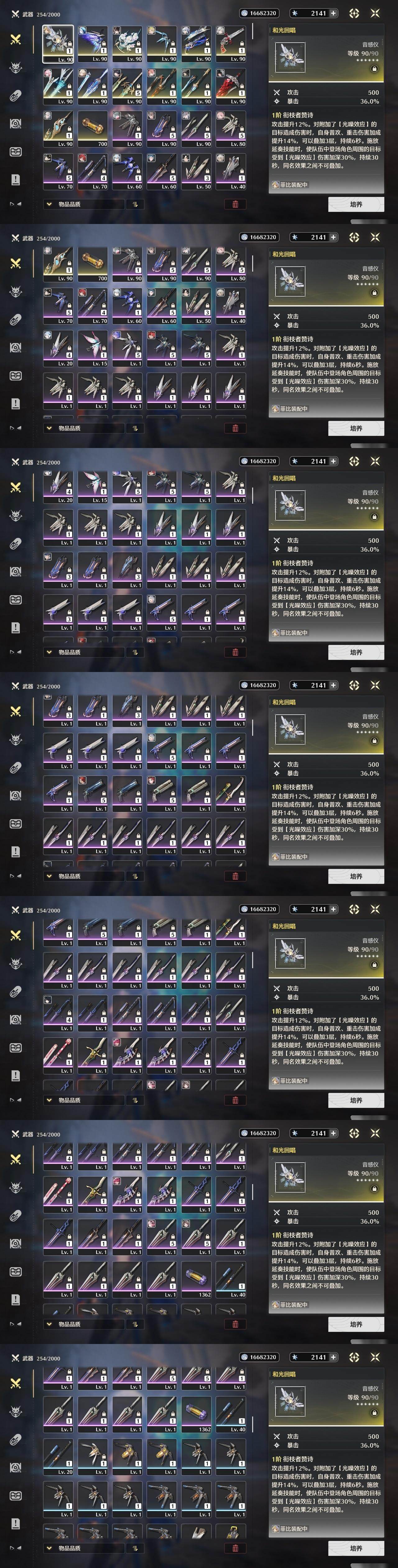This screenshot has height=1568, width=398.
Task: Click the hexagon icon next to the topmost close X
Action: (354, 13)
